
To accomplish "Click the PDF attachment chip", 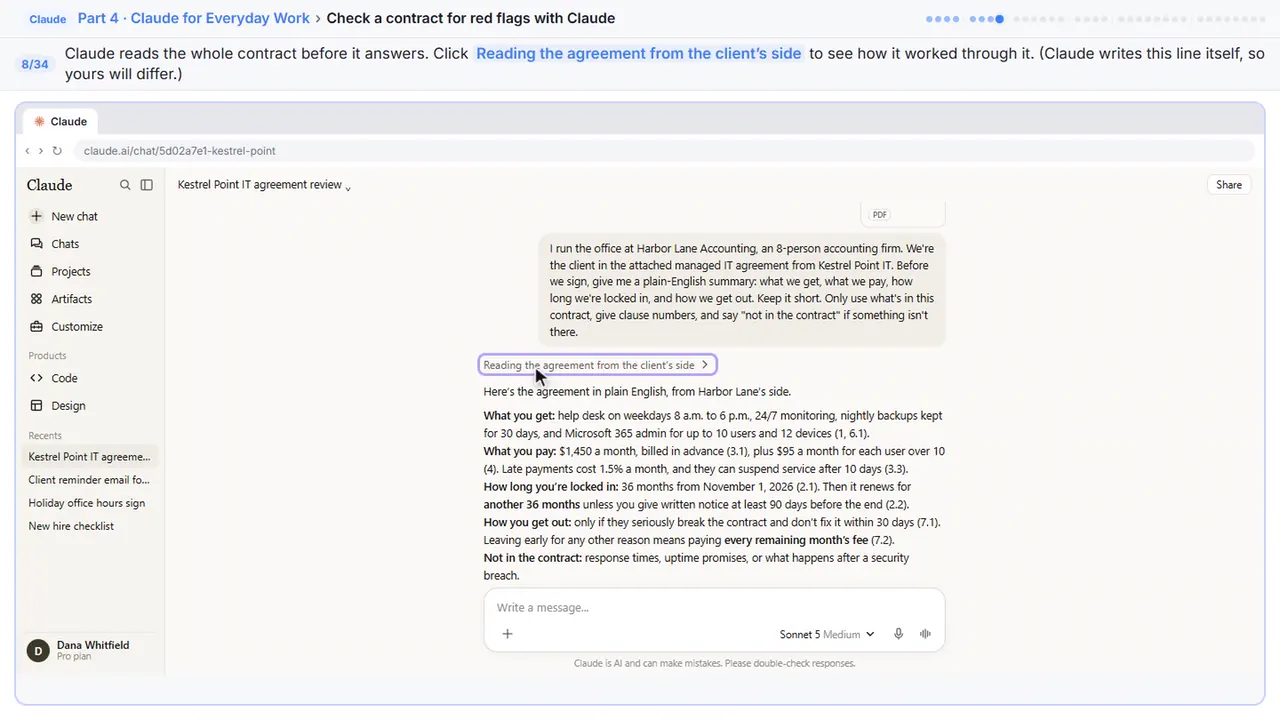I will tap(902, 214).
